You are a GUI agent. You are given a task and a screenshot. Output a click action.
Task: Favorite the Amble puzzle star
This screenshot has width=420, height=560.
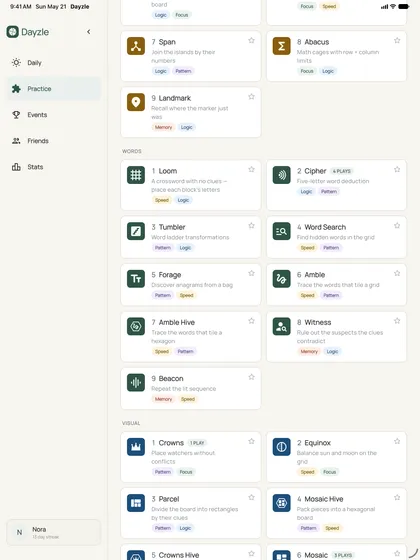[x=397, y=273]
